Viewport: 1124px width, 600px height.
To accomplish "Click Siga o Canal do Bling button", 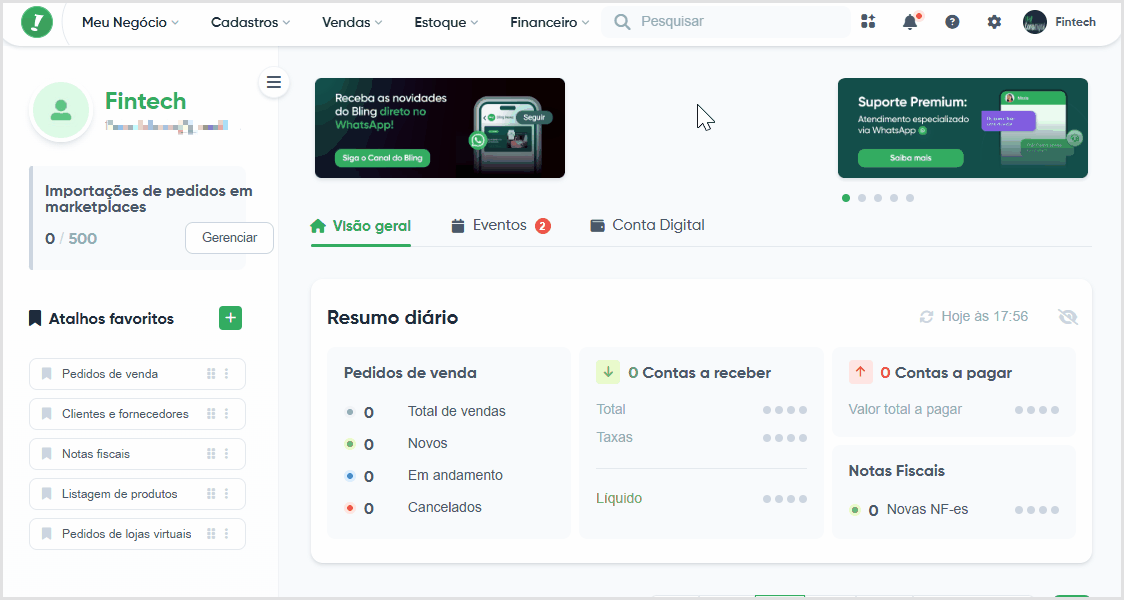I will tap(382, 158).
